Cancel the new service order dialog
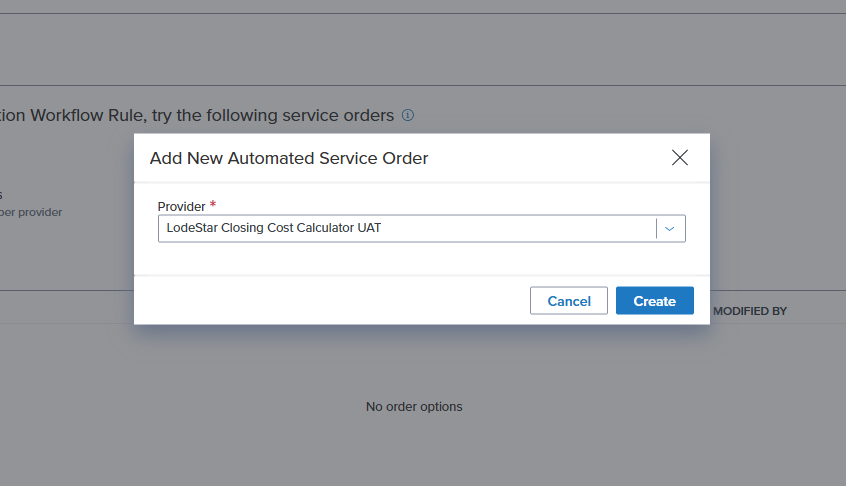Image resolution: width=846 pixels, height=486 pixels. [569, 300]
